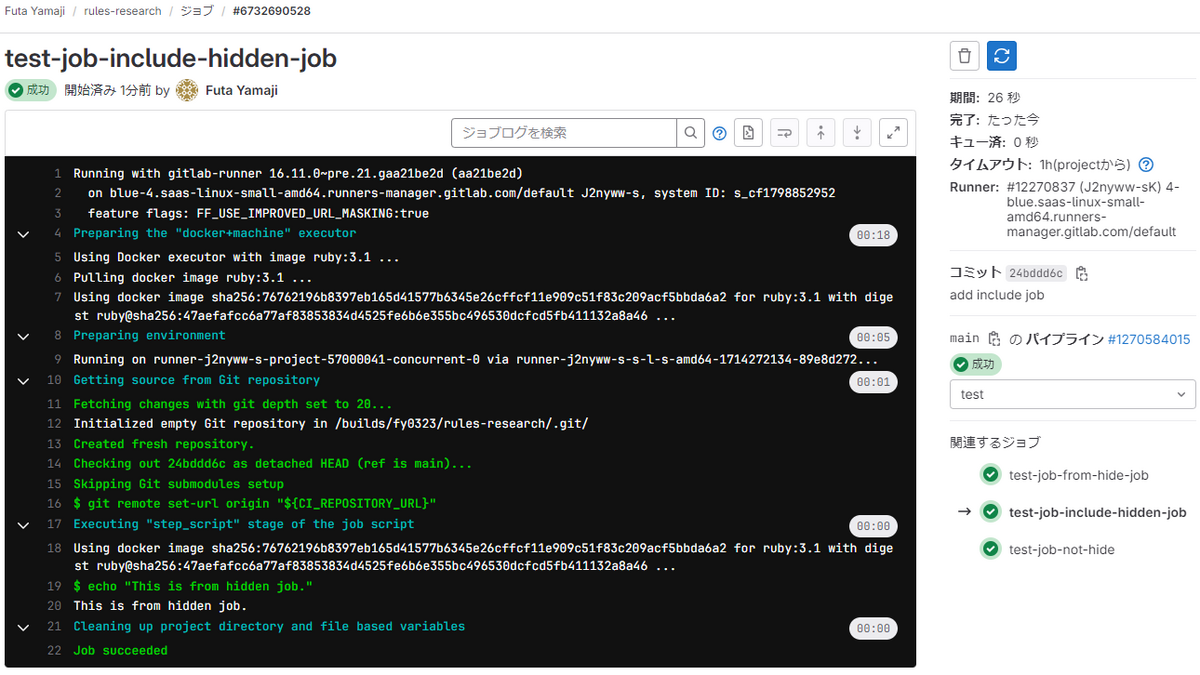Open related job test-job-from-hide-job

tap(1078, 475)
